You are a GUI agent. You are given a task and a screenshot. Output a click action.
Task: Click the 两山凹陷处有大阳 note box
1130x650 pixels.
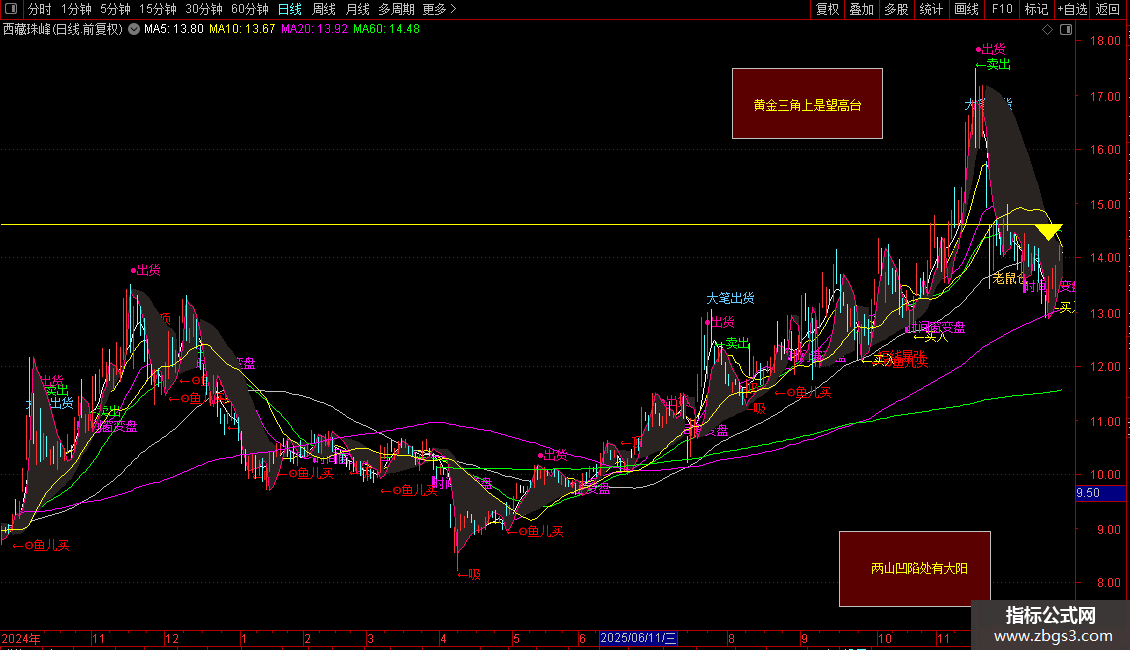point(915,569)
